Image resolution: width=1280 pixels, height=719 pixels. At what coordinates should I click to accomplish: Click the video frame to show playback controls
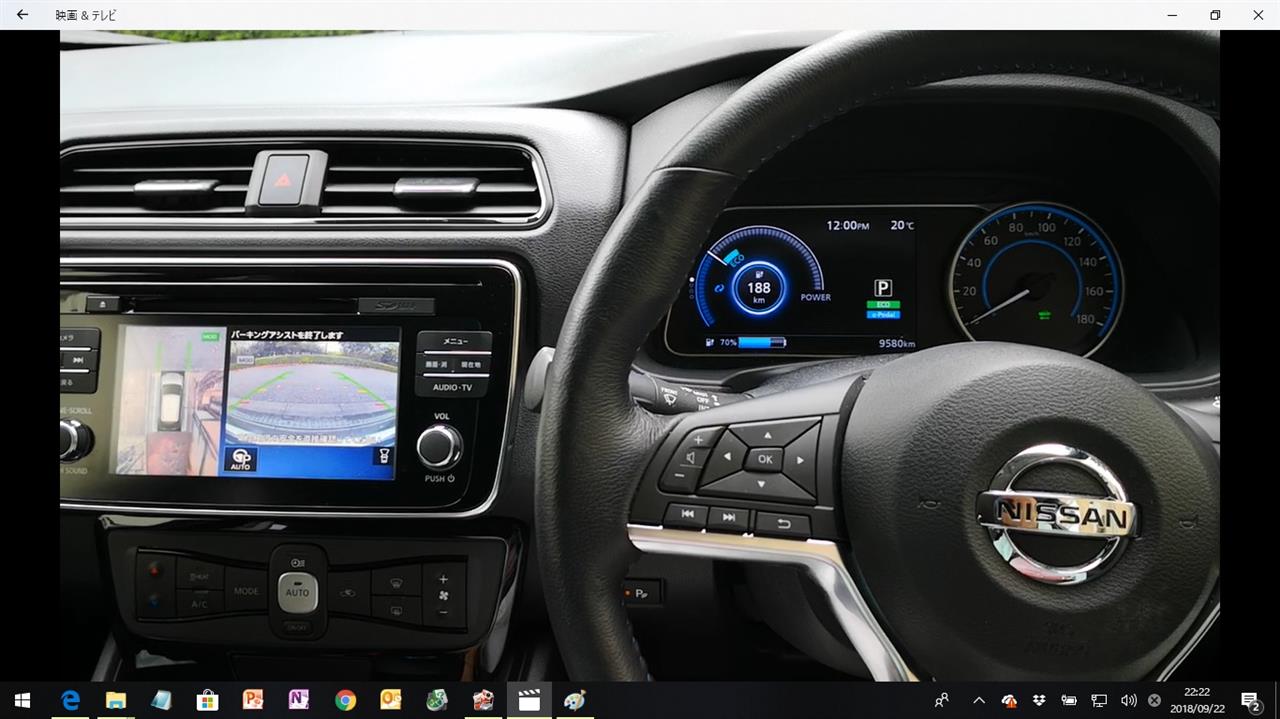pos(640,355)
